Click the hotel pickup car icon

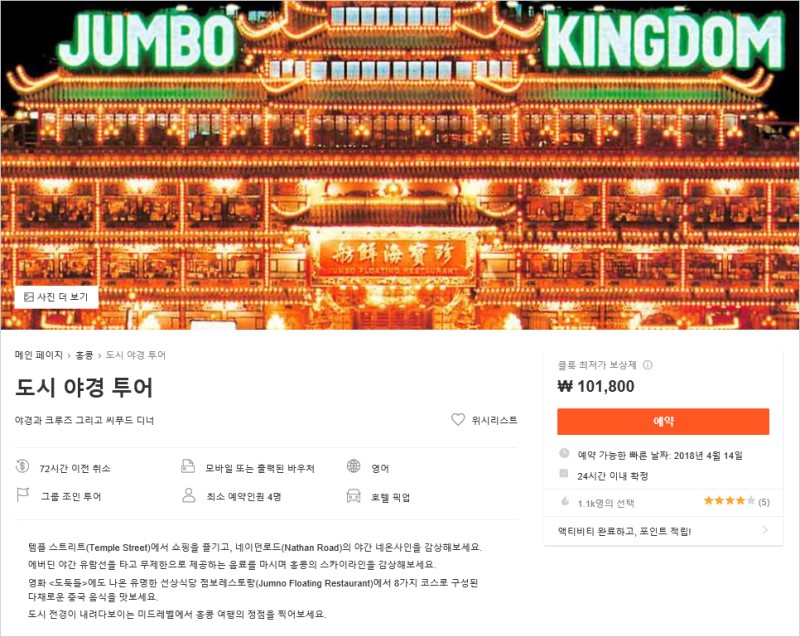[x=354, y=496]
